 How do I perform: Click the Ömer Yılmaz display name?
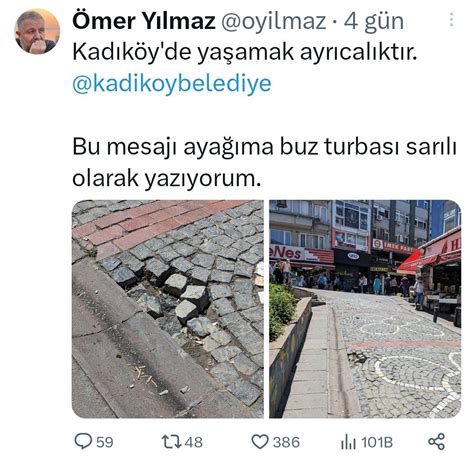[x=144, y=21]
